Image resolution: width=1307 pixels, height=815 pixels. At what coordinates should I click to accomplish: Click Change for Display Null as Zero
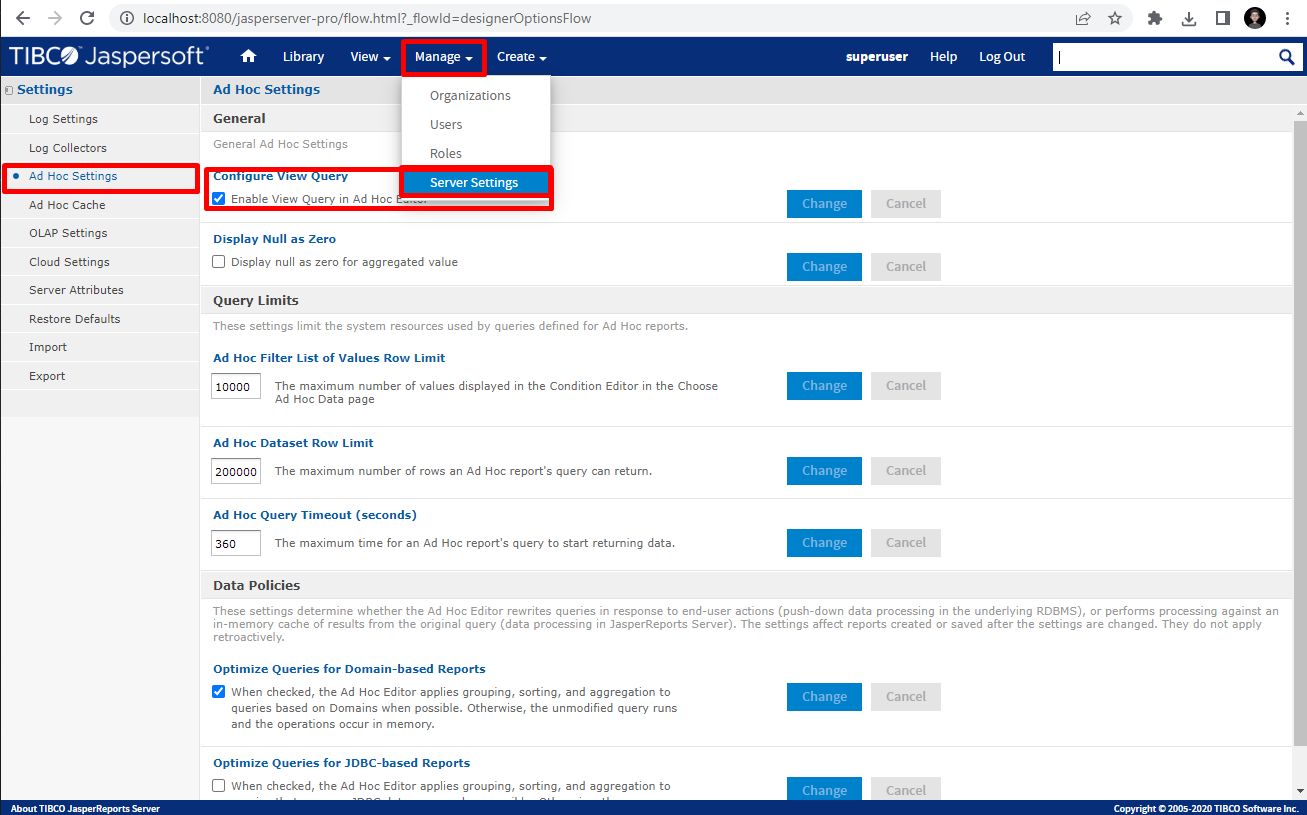(x=824, y=267)
